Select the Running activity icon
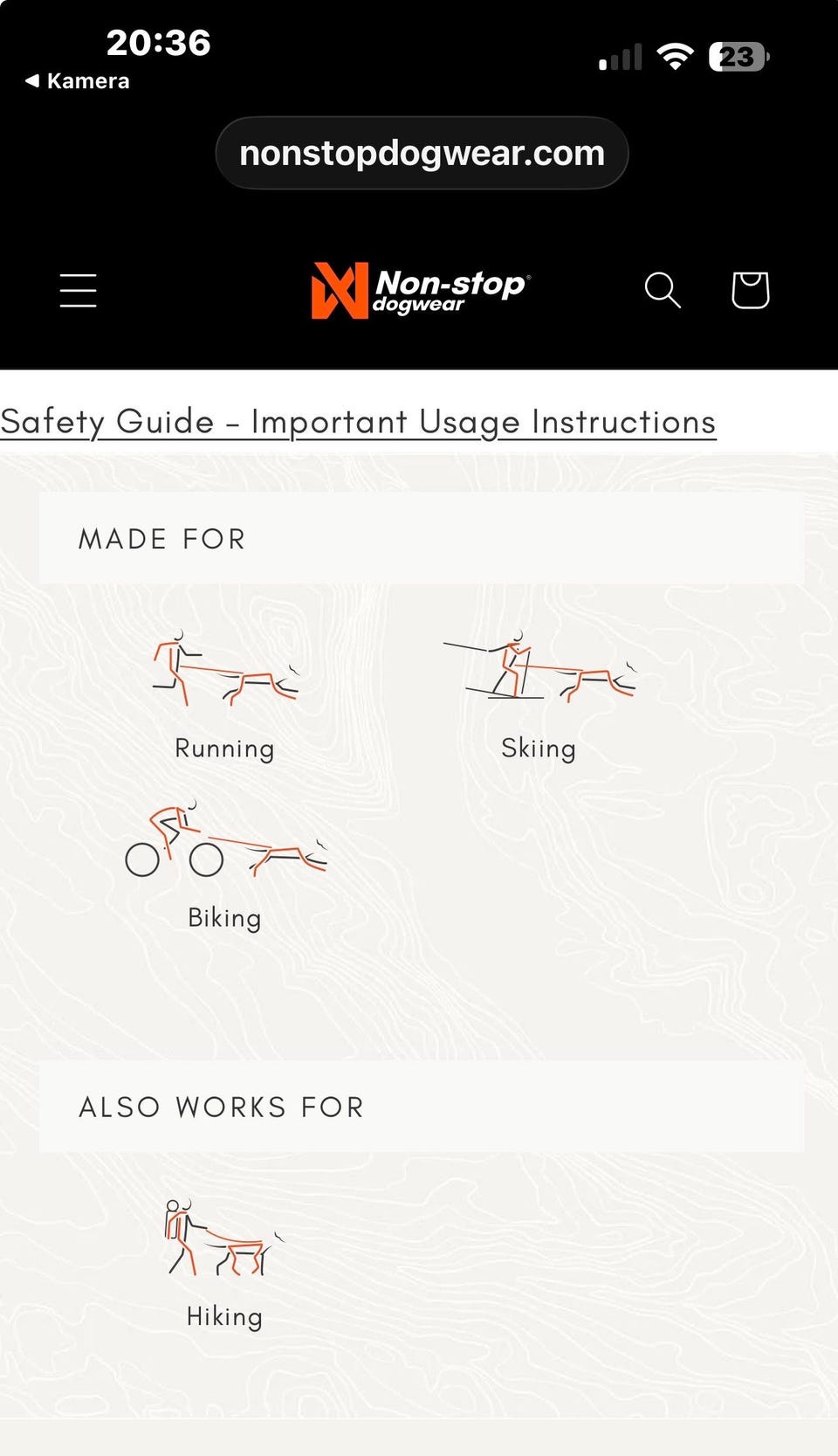The height and width of the screenshot is (1456, 838). coord(225,669)
